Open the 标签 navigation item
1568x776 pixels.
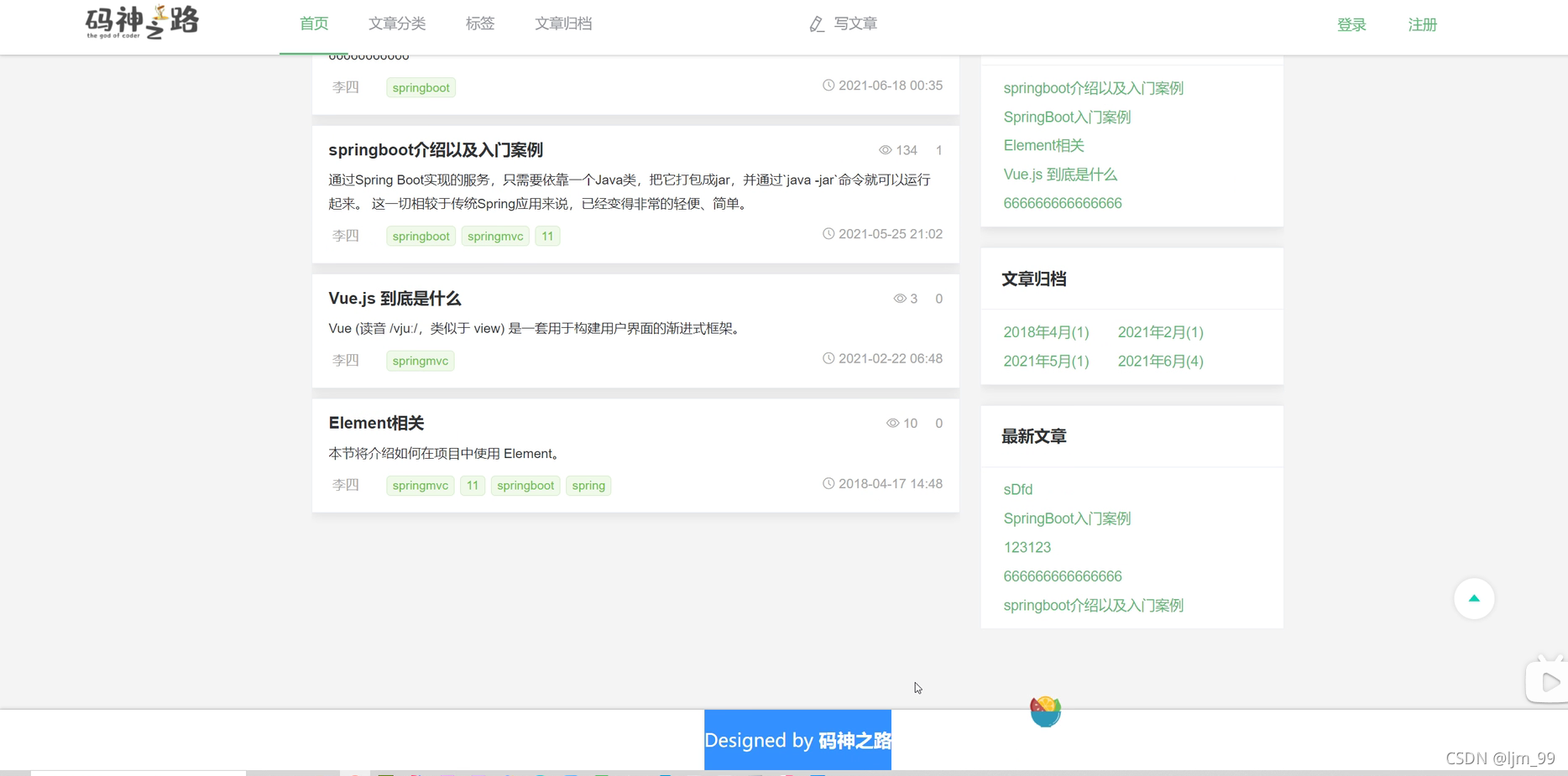[x=480, y=24]
